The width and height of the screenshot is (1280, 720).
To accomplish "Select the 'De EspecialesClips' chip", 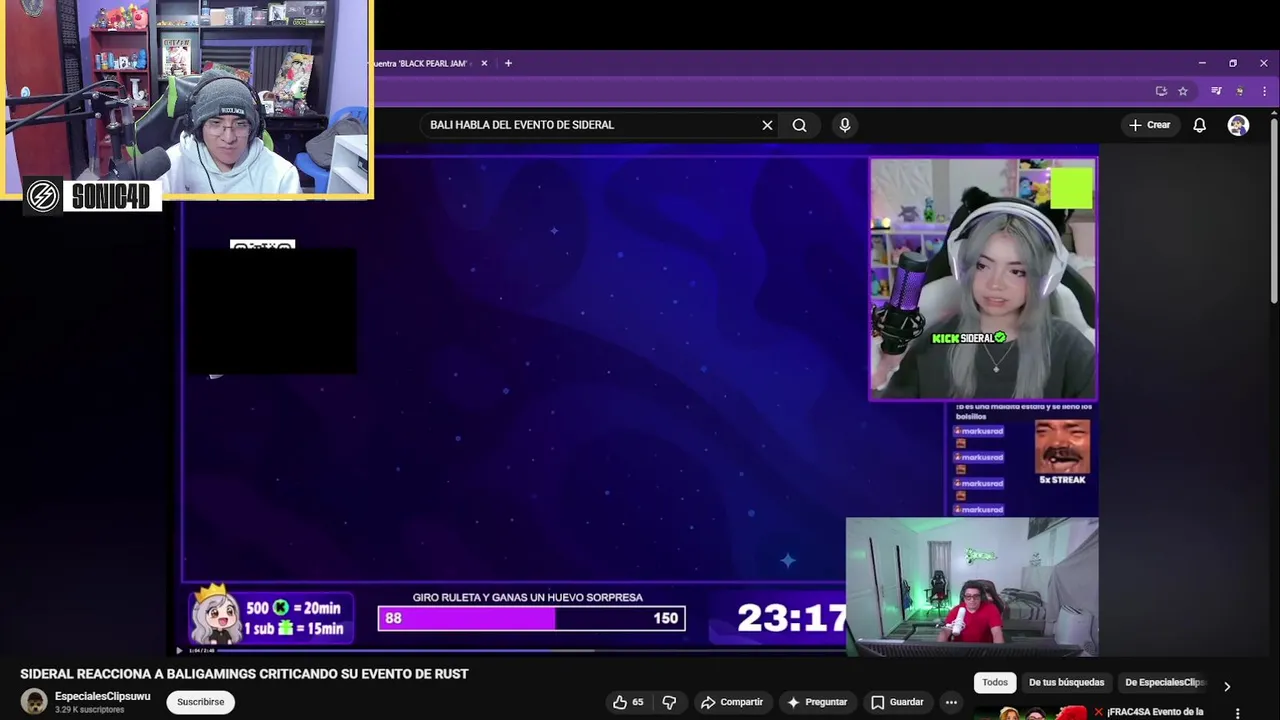I will point(1163,682).
